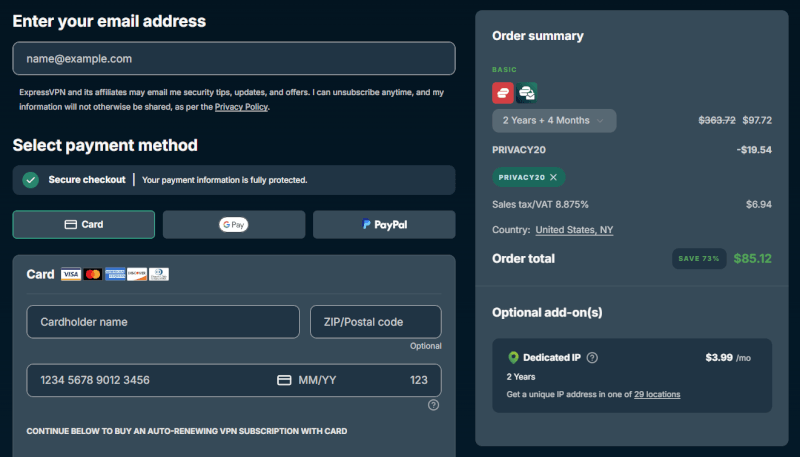Click the Discover card logo
Viewport: 800px width, 457px height.
(137, 274)
